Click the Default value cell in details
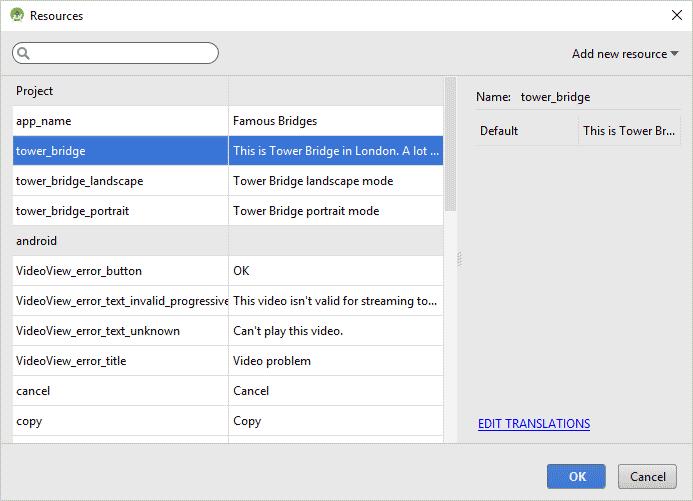 (630, 131)
